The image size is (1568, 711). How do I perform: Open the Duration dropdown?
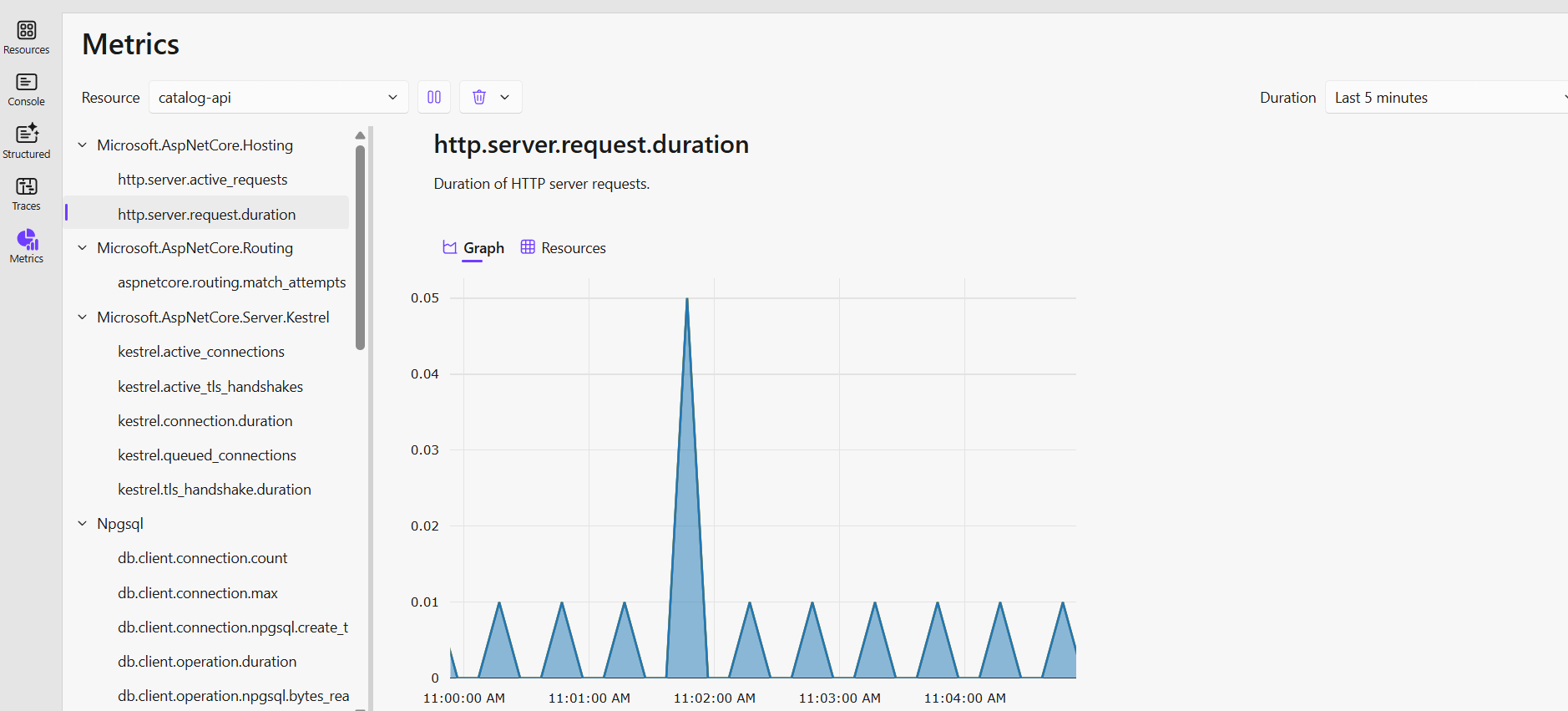point(1446,97)
